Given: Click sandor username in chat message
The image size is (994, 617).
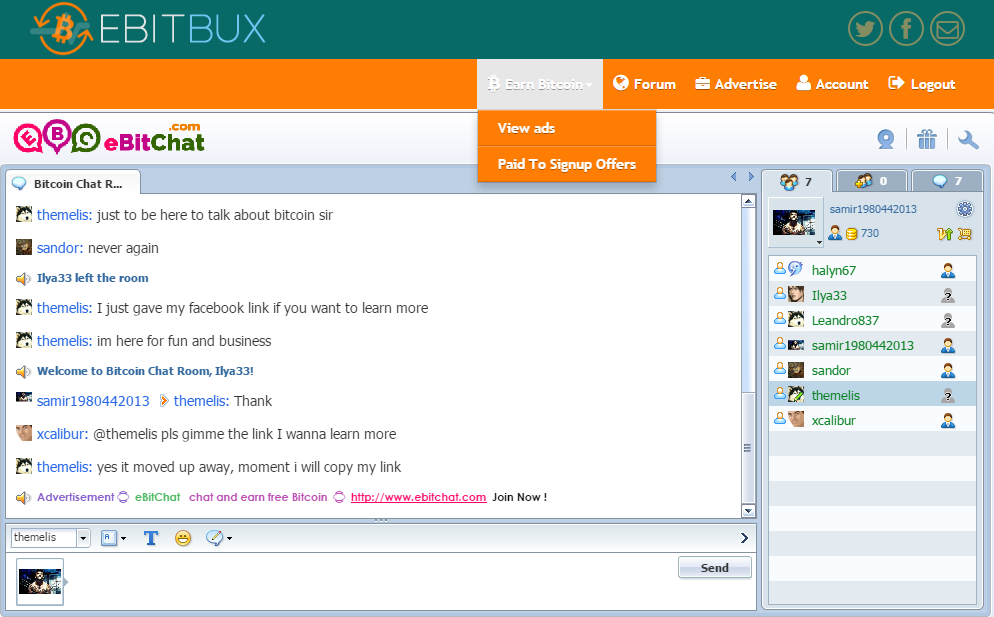Looking at the screenshot, I should pos(60,248).
